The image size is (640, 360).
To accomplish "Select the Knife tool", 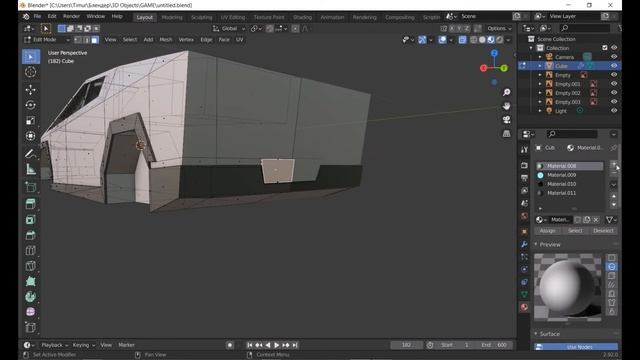I will click(31, 266).
